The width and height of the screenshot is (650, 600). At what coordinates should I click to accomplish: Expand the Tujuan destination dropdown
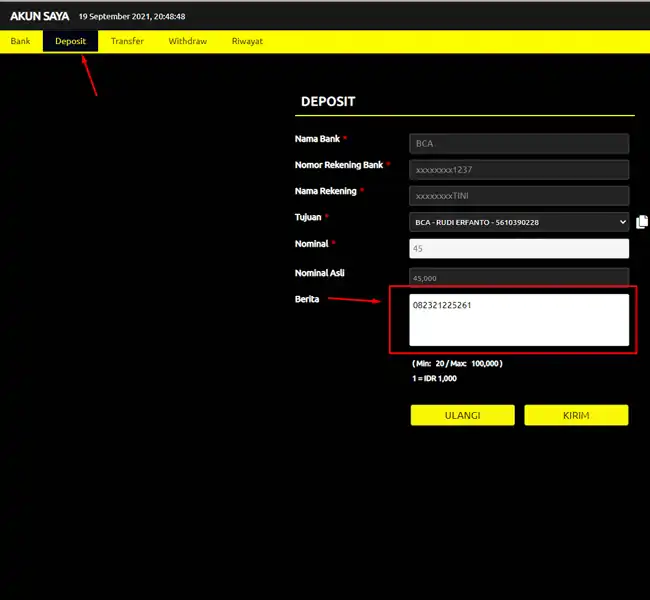pyautogui.click(x=519, y=222)
